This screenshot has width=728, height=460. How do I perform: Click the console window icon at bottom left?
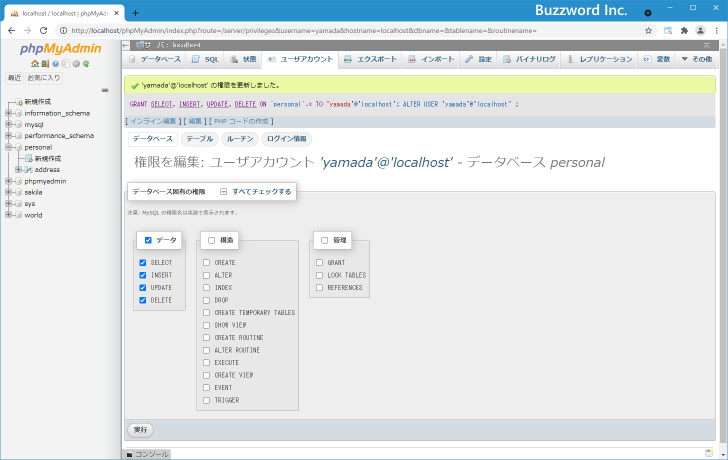click(x=130, y=454)
